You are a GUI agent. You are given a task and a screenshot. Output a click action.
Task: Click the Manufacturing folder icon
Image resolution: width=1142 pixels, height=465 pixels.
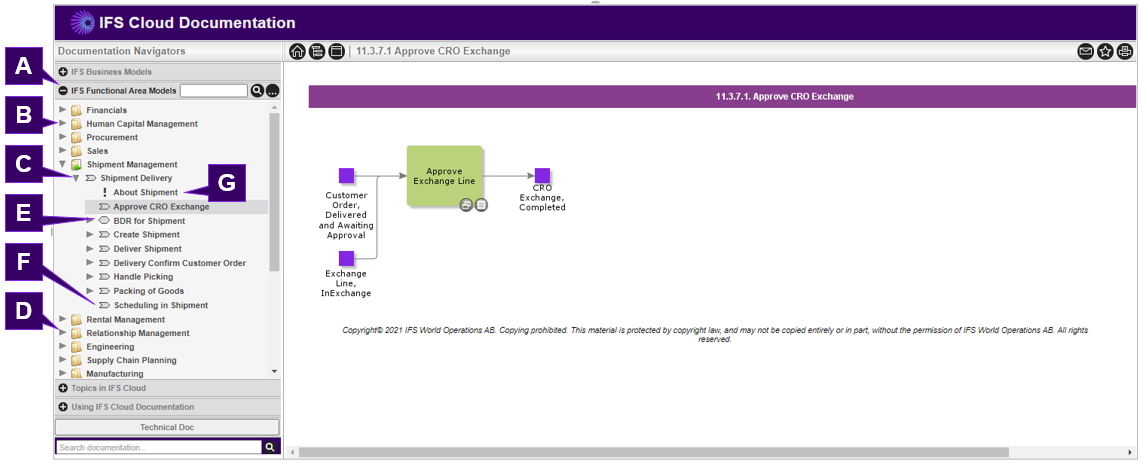tap(76, 374)
